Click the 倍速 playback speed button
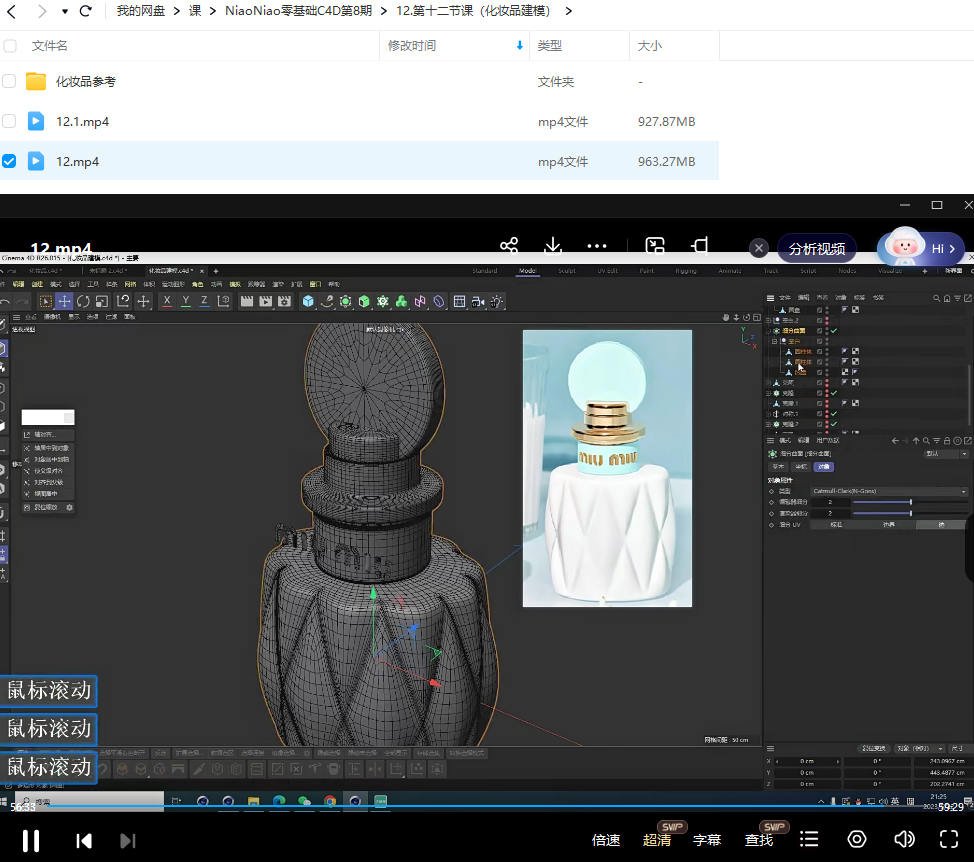The image size is (974, 862). pyautogui.click(x=607, y=839)
